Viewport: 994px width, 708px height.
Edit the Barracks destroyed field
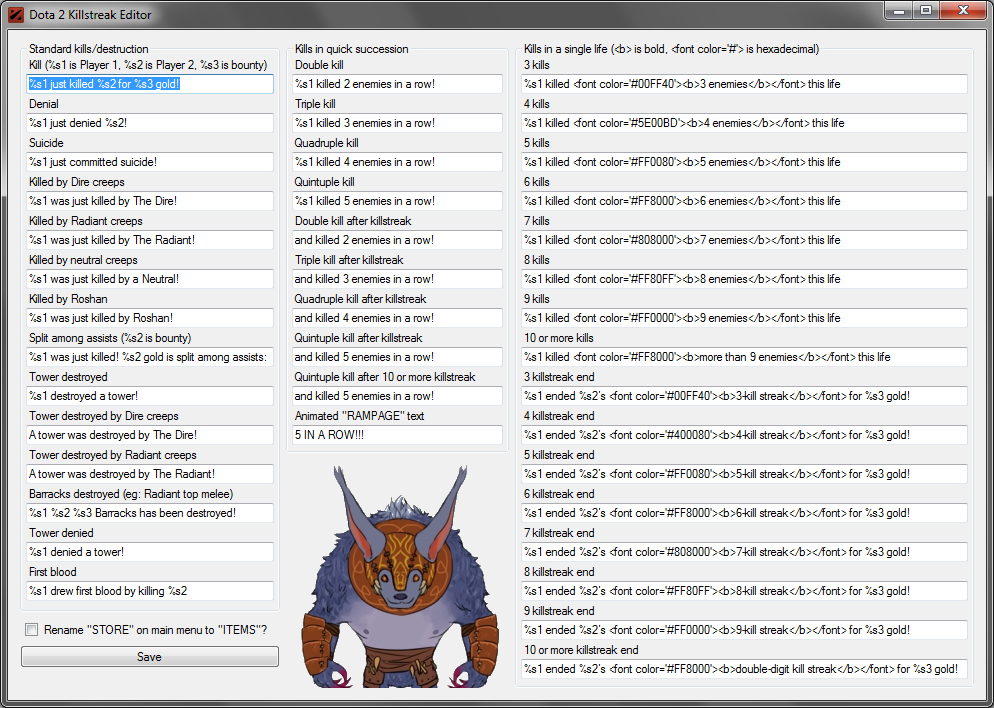[x=150, y=513]
